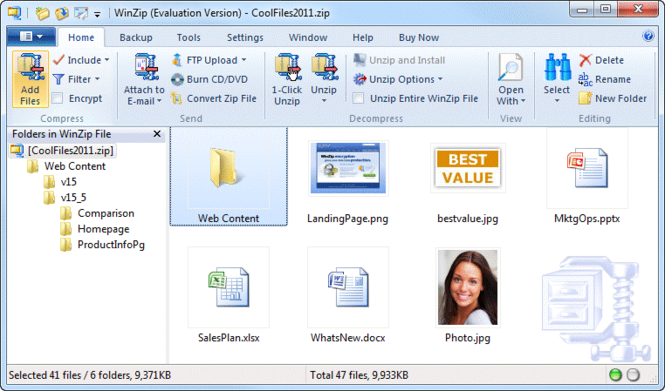Screen dimensions: 665x391
Task: Expand the Open With dropdown arrow
Action: click(x=523, y=101)
